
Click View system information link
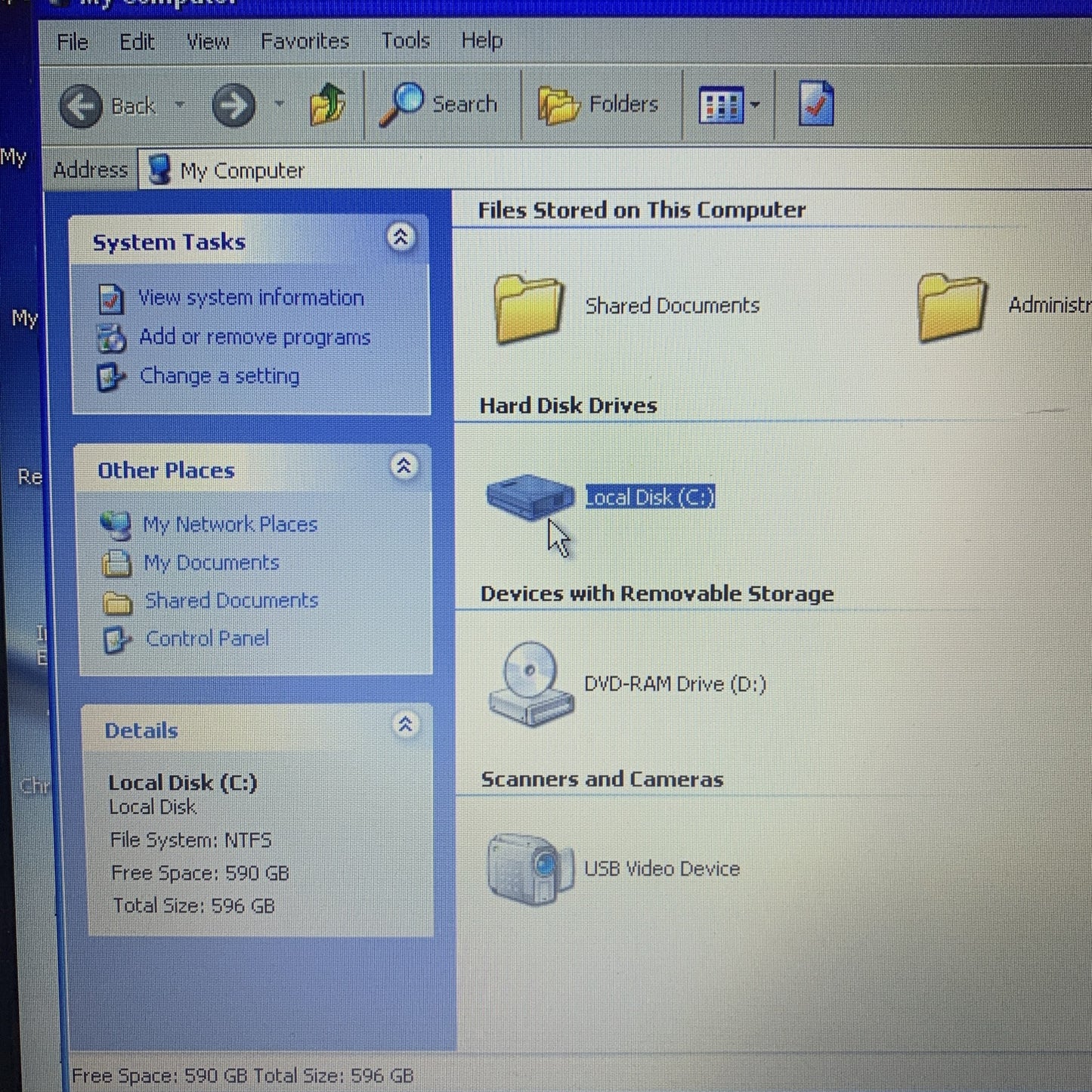pos(250,298)
